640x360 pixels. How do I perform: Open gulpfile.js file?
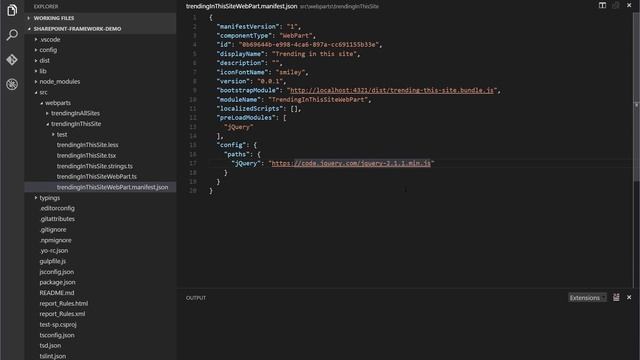53,261
